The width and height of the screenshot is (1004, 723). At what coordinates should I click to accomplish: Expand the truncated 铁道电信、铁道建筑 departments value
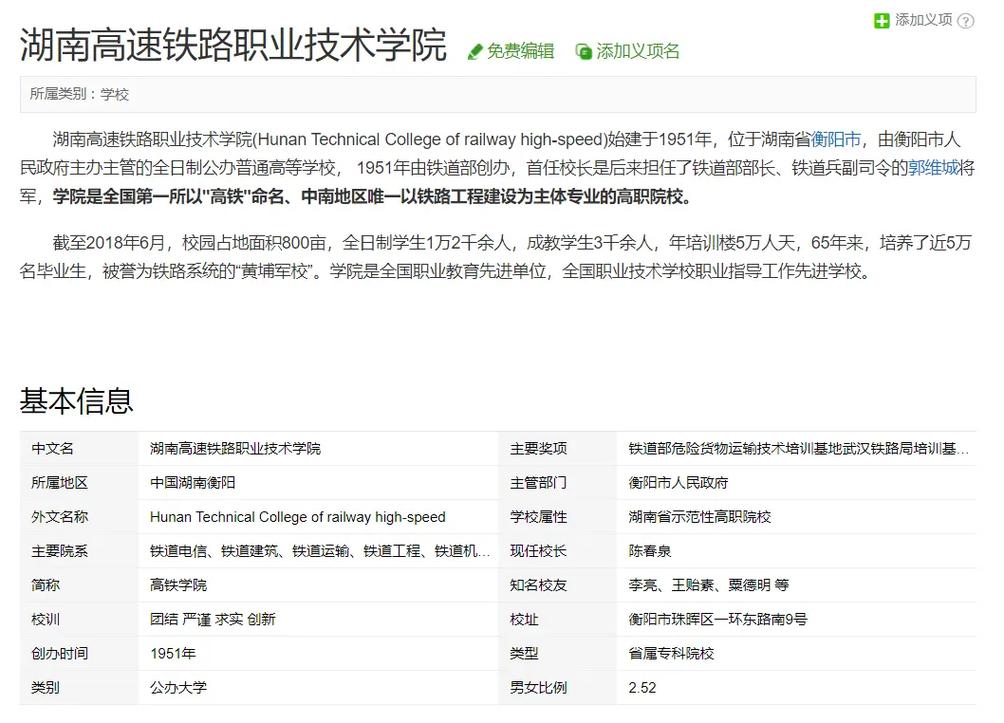point(320,551)
